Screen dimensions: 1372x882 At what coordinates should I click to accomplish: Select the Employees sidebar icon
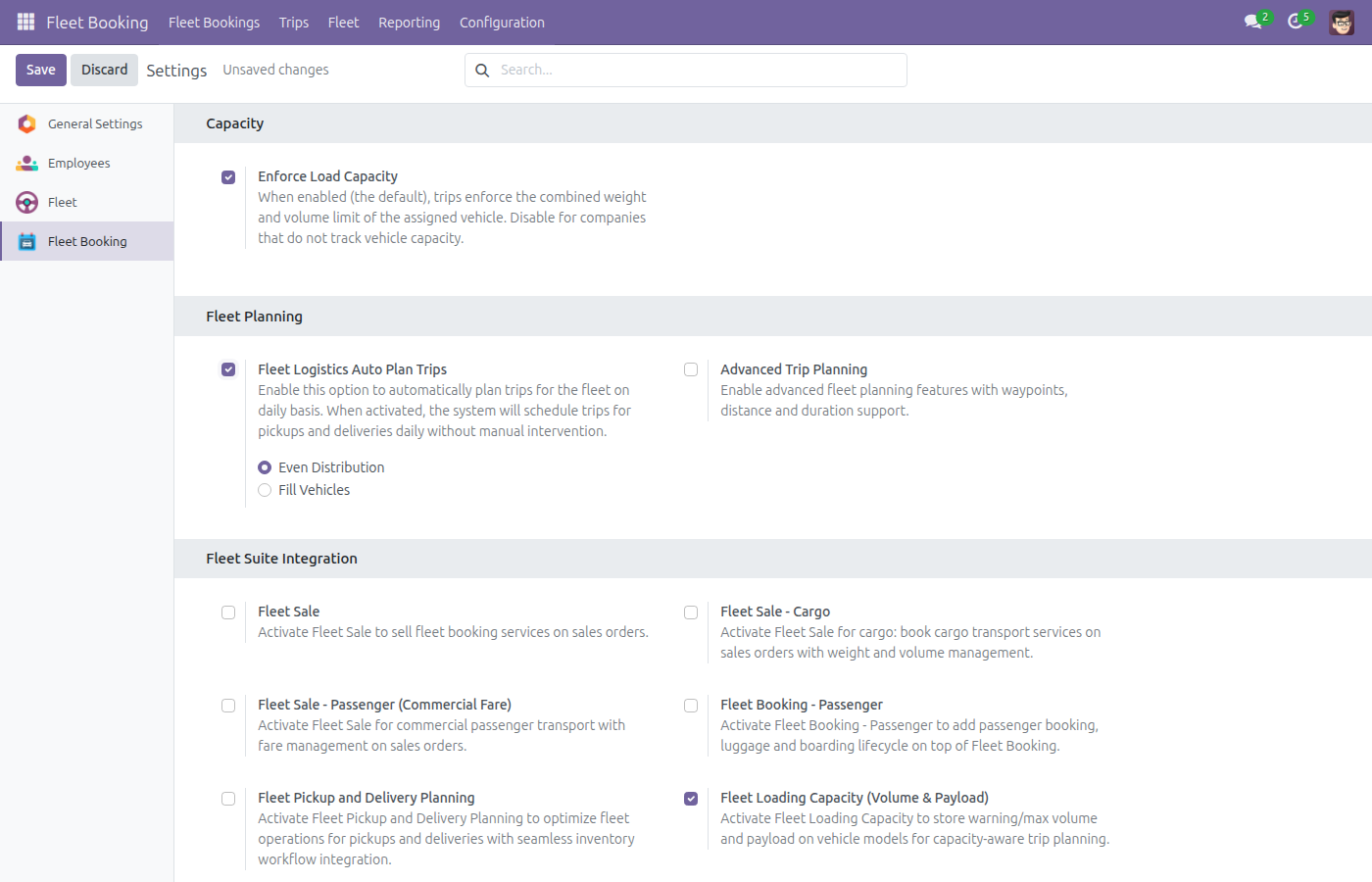pyautogui.click(x=27, y=163)
